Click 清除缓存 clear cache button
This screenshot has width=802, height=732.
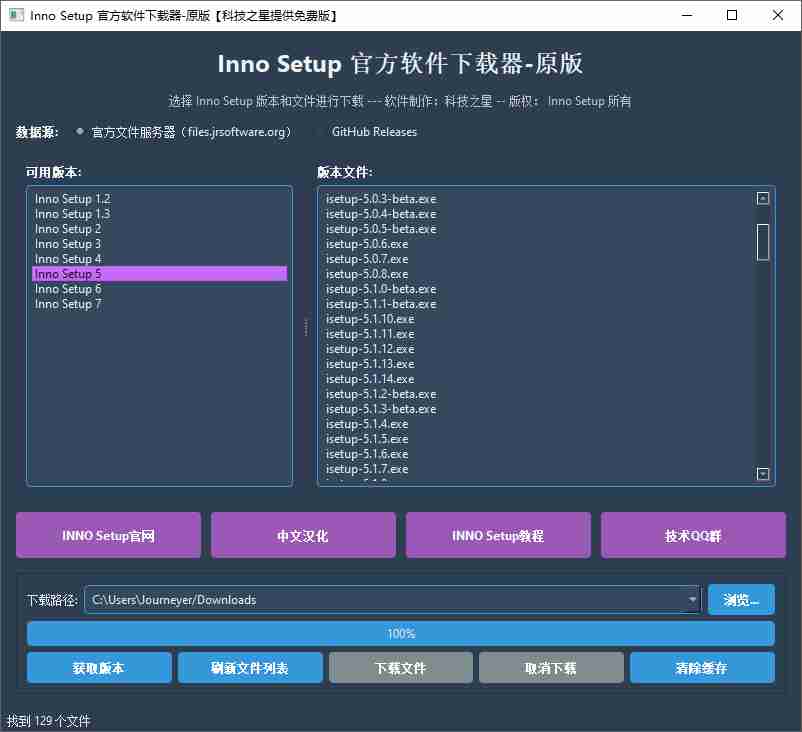point(702,668)
